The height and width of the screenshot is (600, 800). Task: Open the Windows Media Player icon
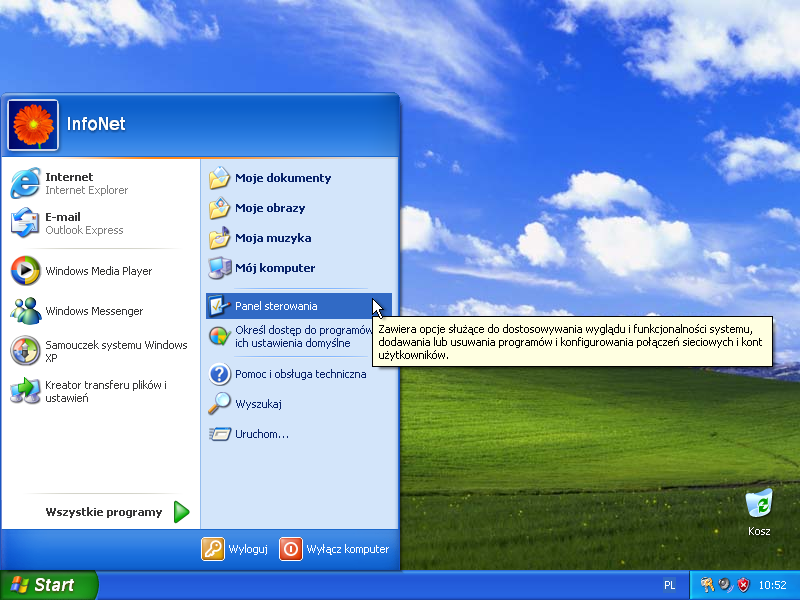25,270
